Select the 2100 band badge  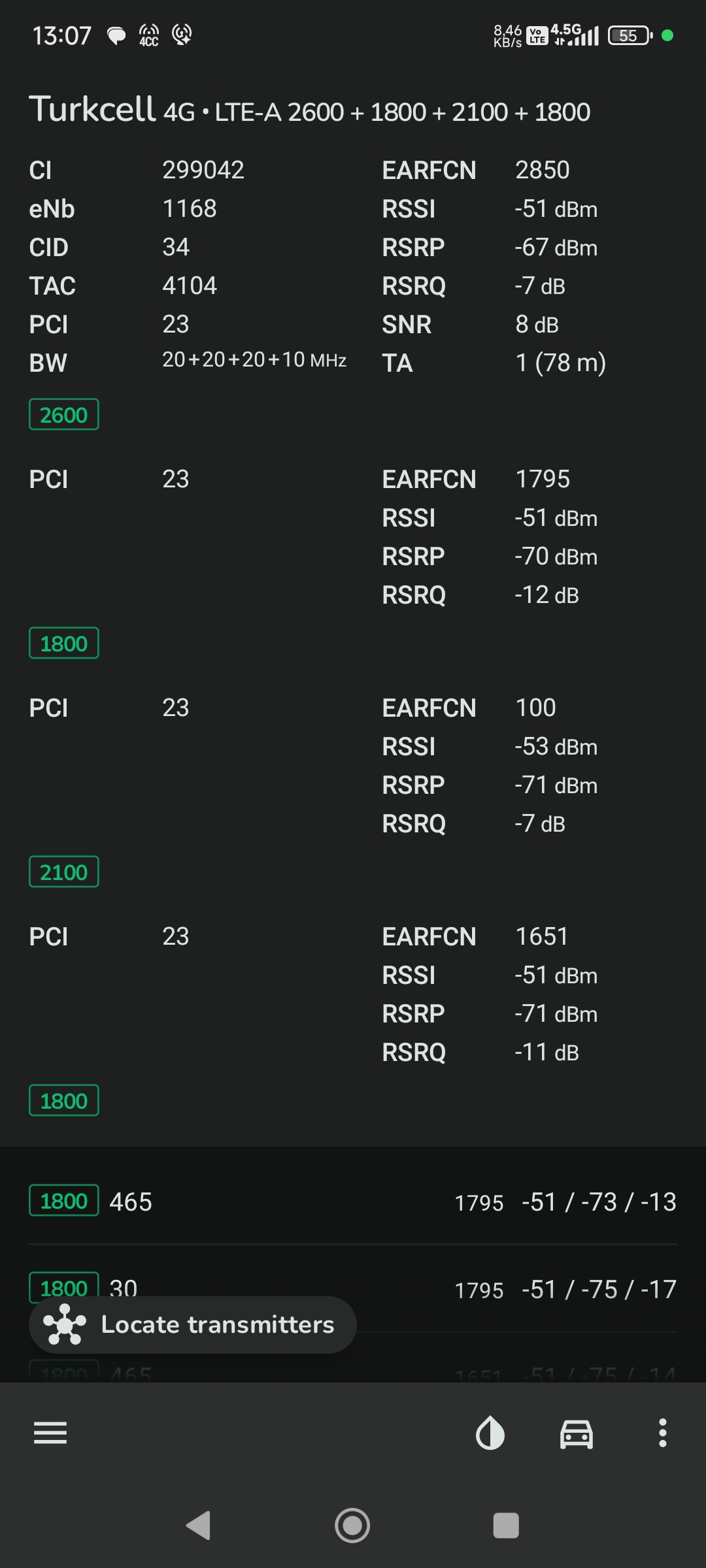tap(64, 872)
